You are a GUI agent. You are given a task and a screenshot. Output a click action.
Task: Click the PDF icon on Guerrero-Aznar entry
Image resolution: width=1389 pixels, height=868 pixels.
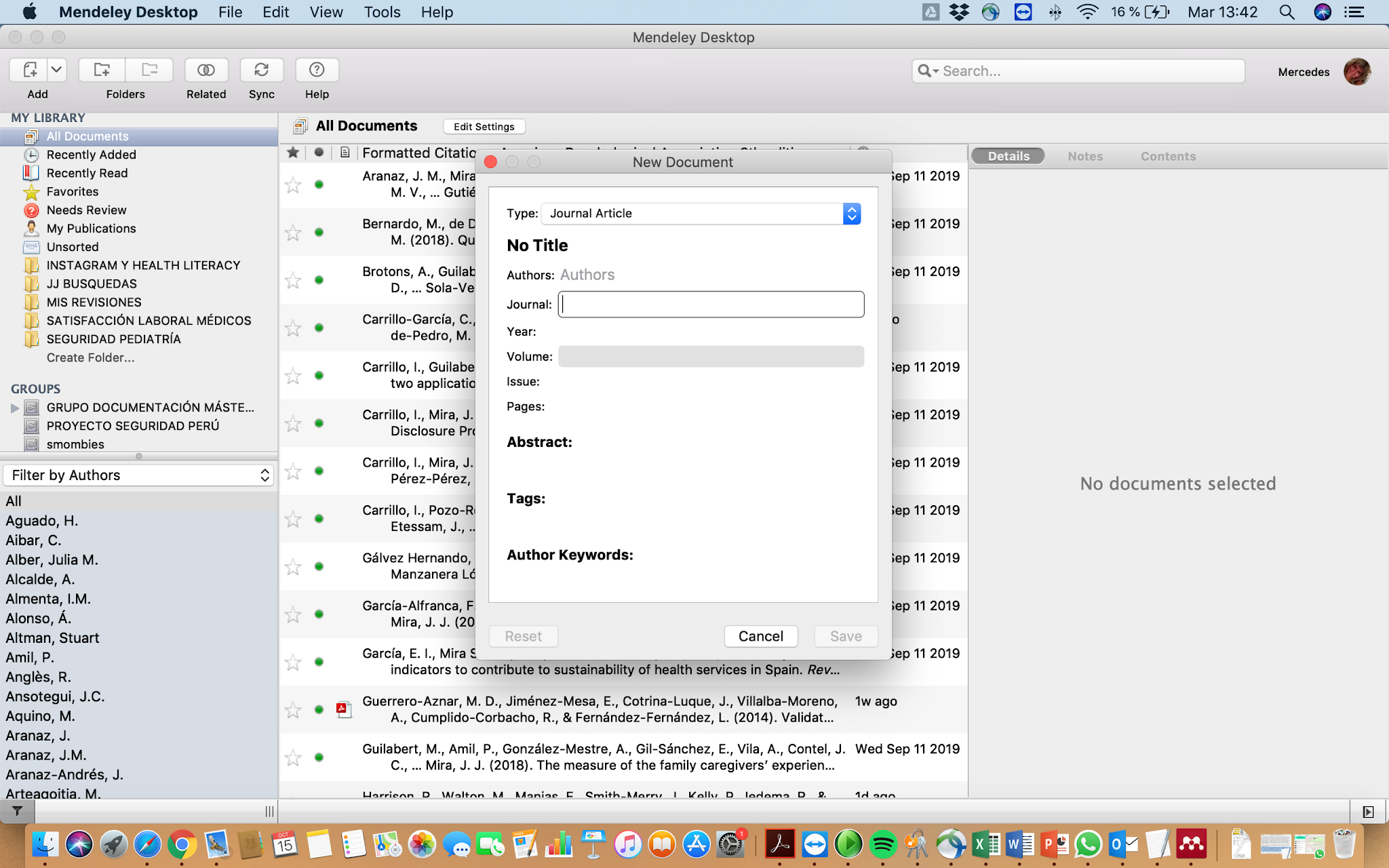click(344, 709)
